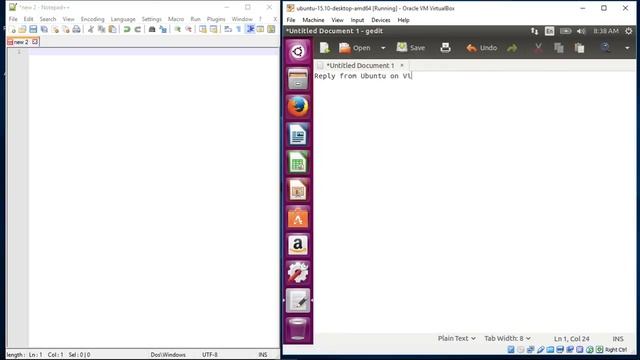Click Print icon in gedit toolbar

coord(445,48)
